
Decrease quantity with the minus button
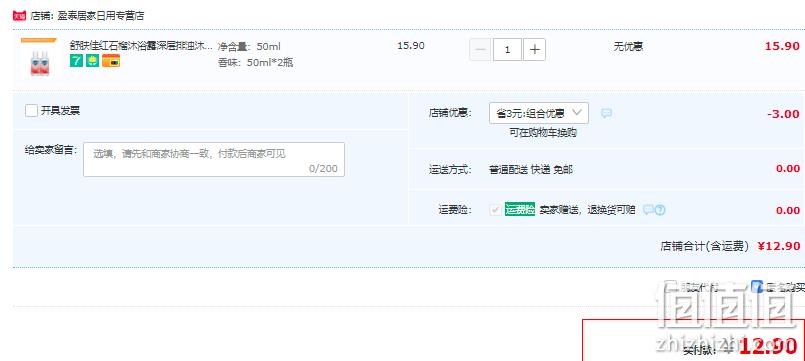click(x=481, y=50)
